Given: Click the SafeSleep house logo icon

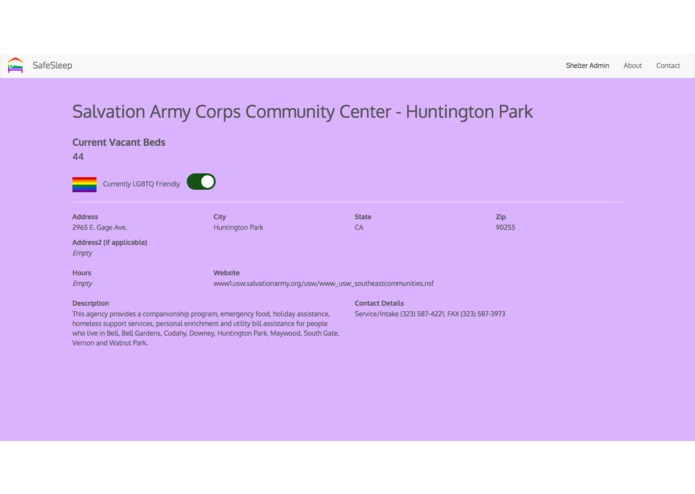Looking at the screenshot, I should click(x=16, y=65).
